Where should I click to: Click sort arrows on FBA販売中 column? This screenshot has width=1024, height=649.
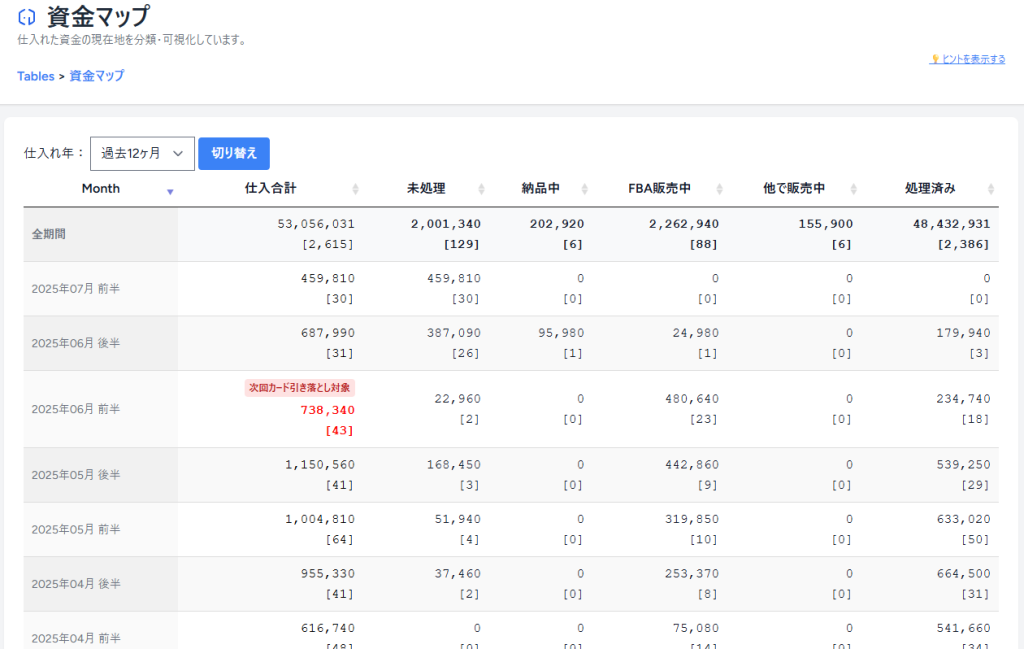click(x=719, y=189)
